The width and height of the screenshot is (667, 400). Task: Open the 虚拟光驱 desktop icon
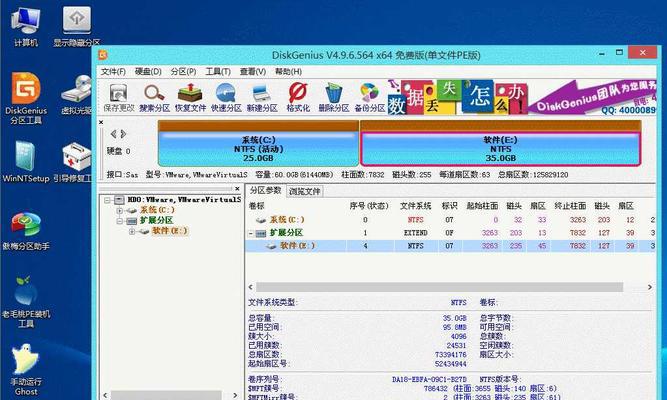(x=77, y=95)
